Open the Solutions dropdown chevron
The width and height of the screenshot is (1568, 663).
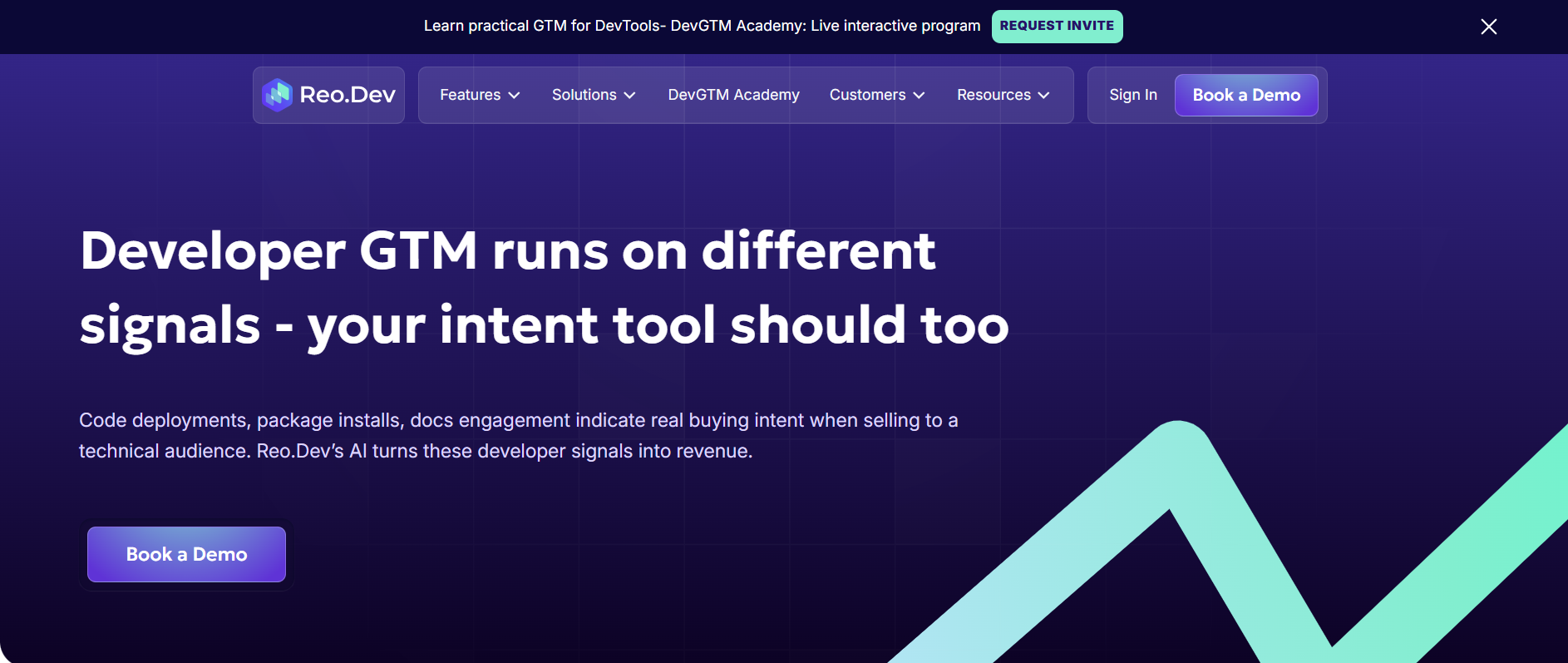click(x=630, y=96)
